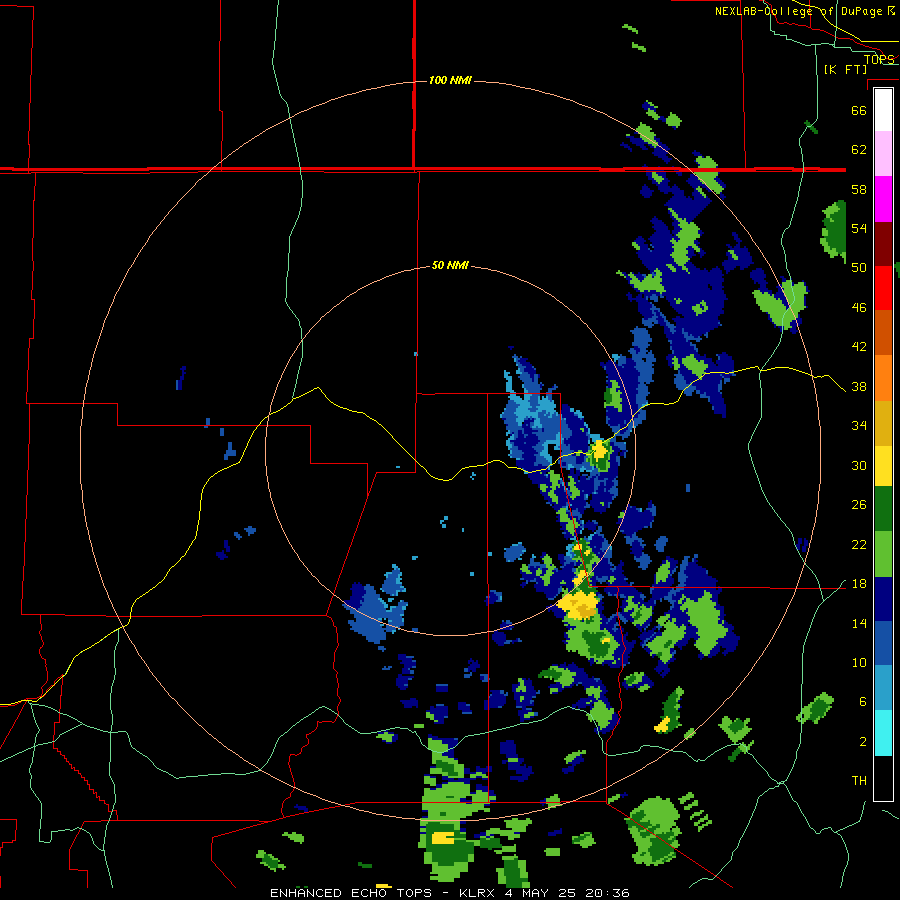900x900 pixels.
Task: Click the 18 value on the scale
Action: pos(859,584)
